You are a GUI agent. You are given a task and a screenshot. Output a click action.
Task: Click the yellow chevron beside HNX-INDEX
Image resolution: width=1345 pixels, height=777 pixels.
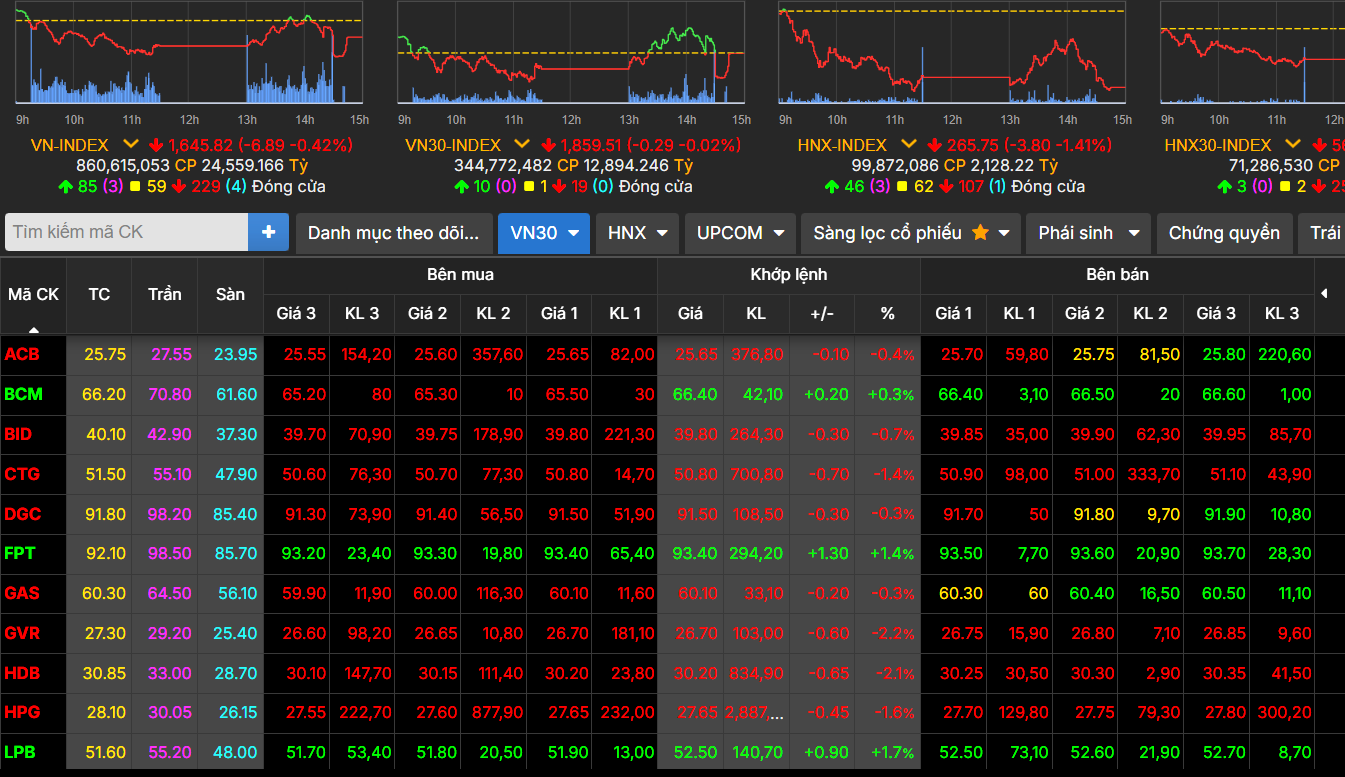pyautogui.click(x=906, y=145)
